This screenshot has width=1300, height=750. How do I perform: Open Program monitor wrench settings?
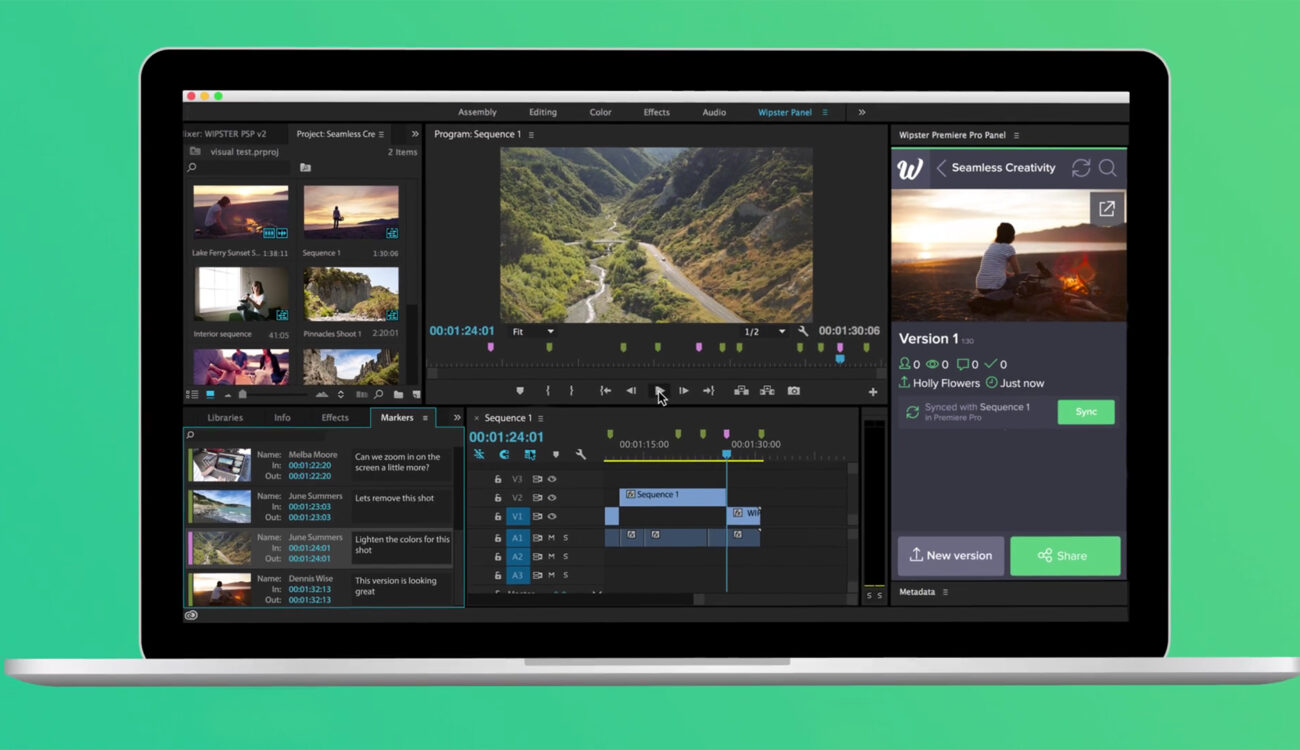point(803,331)
